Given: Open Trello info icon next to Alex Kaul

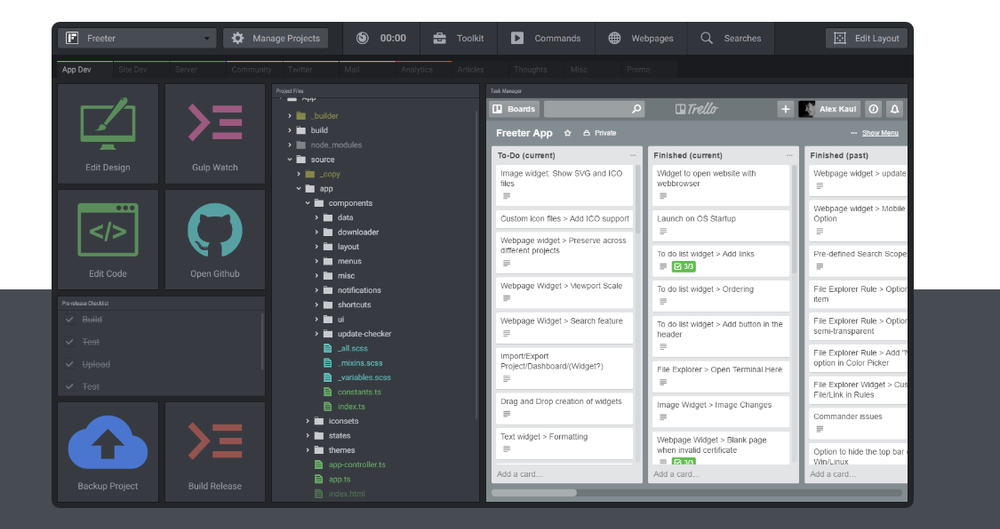Looking at the screenshot, I should point(874,109).
